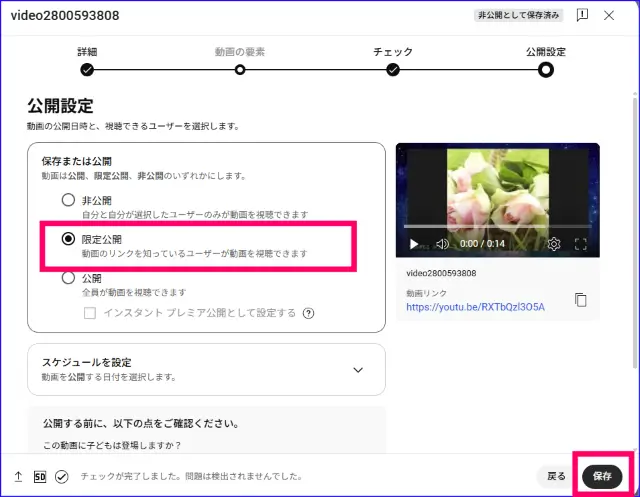Open video player settings gear
The width and height of the screenshot is (640, 497).
click(x=554, y=244)
